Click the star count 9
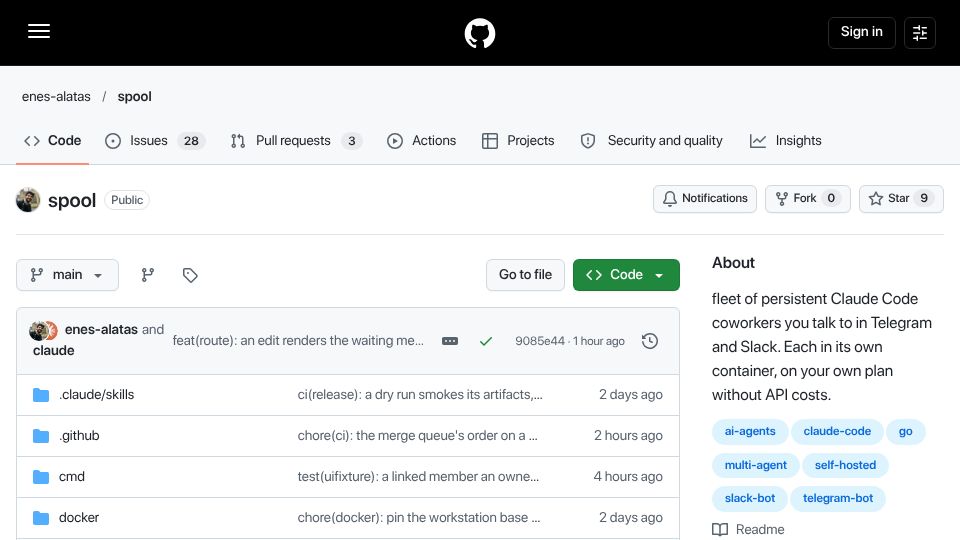Viewport: 960px width, 540px height. [924, 198]
